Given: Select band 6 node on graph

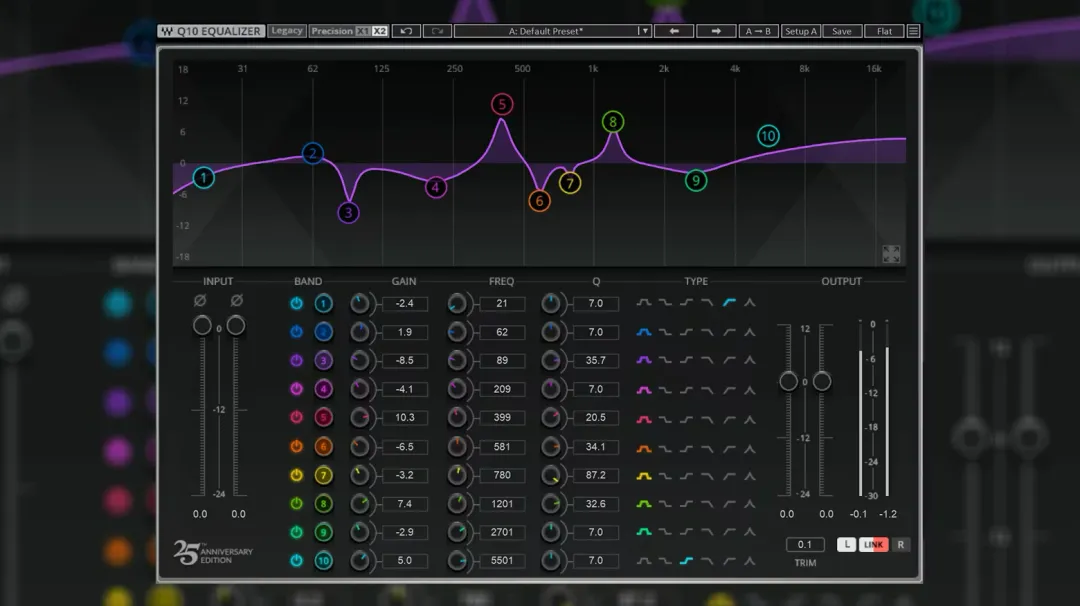Looking at the screenshot, I should click(x=539, y=201).
